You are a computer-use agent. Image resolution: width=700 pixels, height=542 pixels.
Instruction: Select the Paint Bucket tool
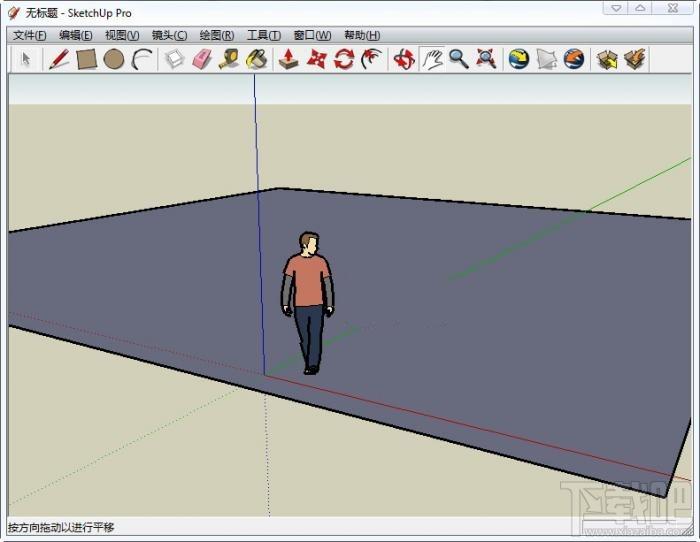[x=256, y=59]
